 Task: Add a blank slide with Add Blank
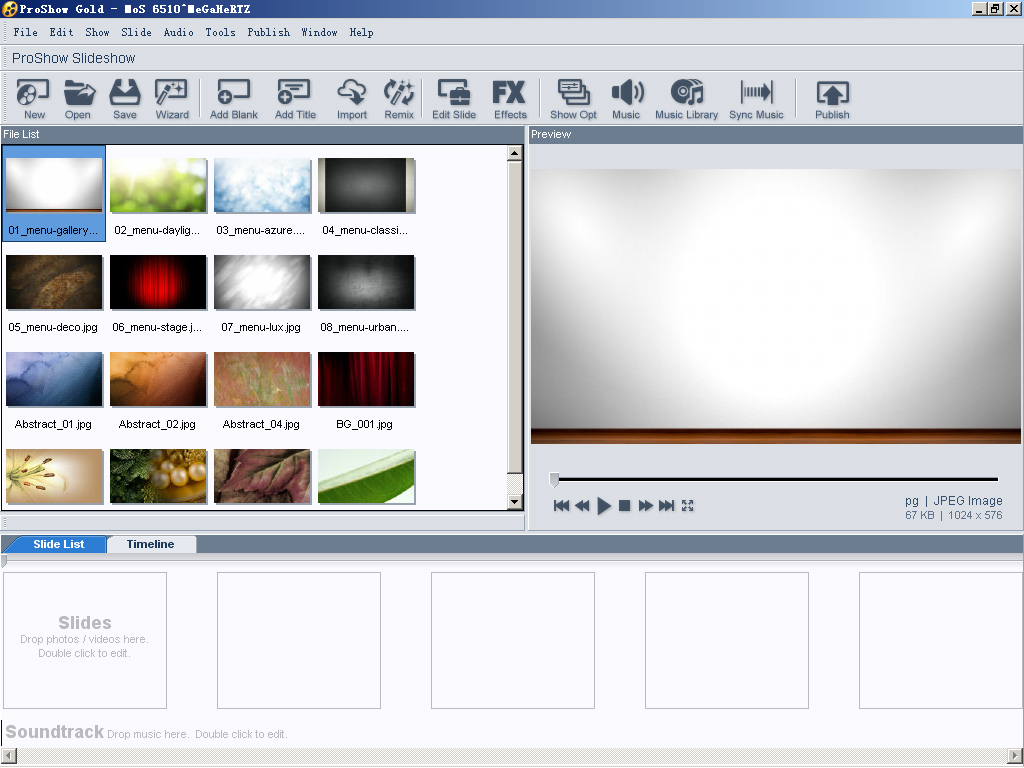tap(234, 99)
